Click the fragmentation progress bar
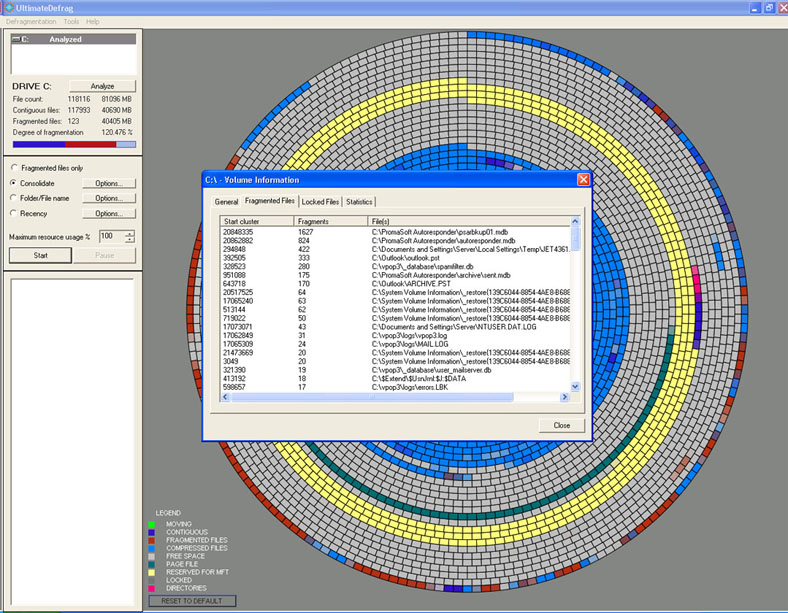The height and width of the screenshot is (613, 788). tap(74, 144)
